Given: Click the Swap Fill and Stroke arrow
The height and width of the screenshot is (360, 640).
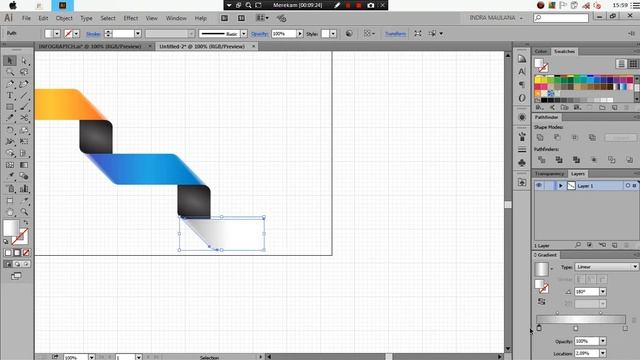Looking at the screenshot, I should tap(26, 223).
